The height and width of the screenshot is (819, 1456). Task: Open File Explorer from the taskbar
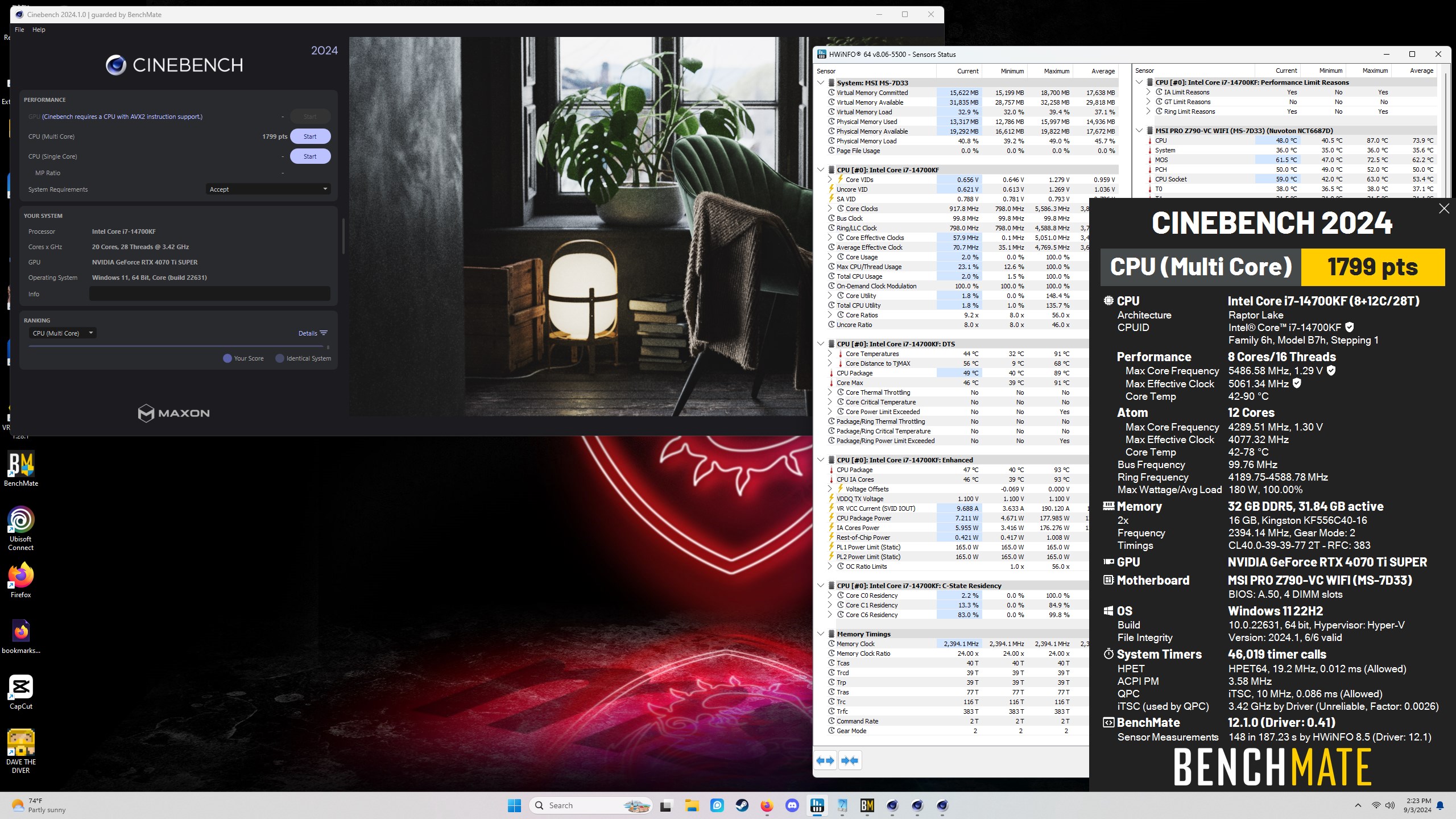click(691, 805)
